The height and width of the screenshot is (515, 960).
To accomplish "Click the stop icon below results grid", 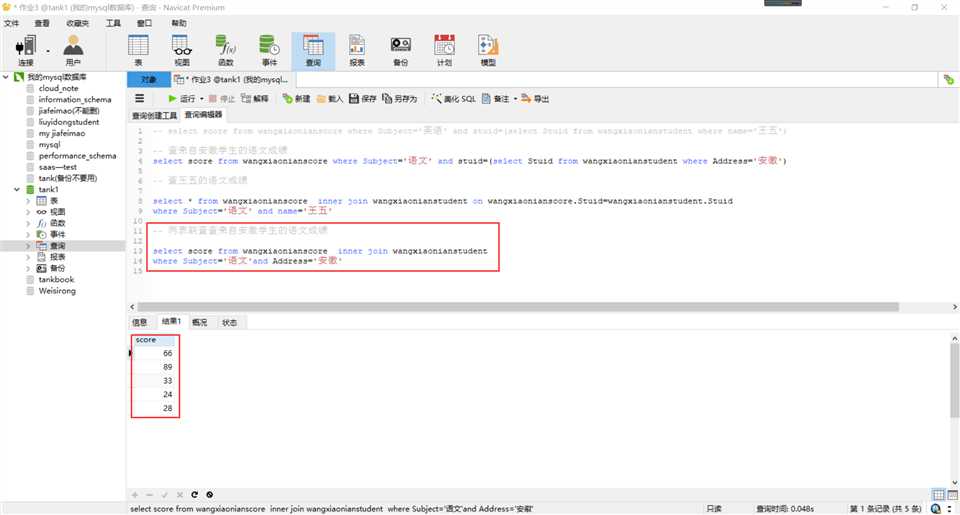I will [x=209, y=494].
